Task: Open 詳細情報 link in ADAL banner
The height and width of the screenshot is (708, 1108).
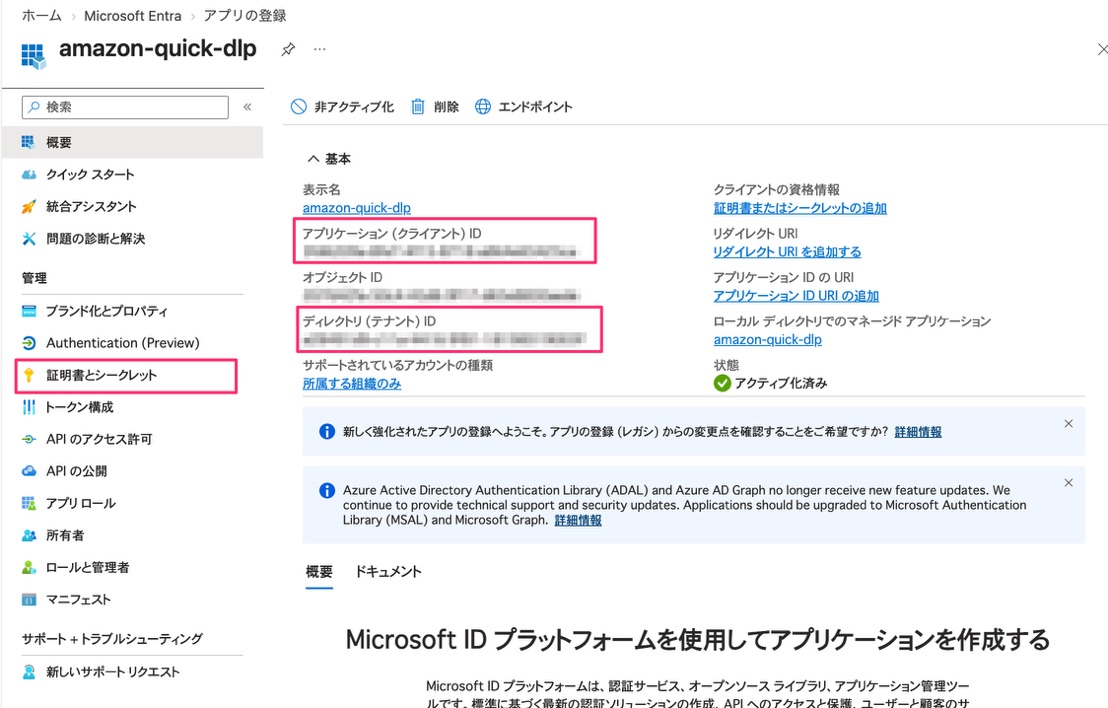Action: pyautogui.click(x=578, y=520)
